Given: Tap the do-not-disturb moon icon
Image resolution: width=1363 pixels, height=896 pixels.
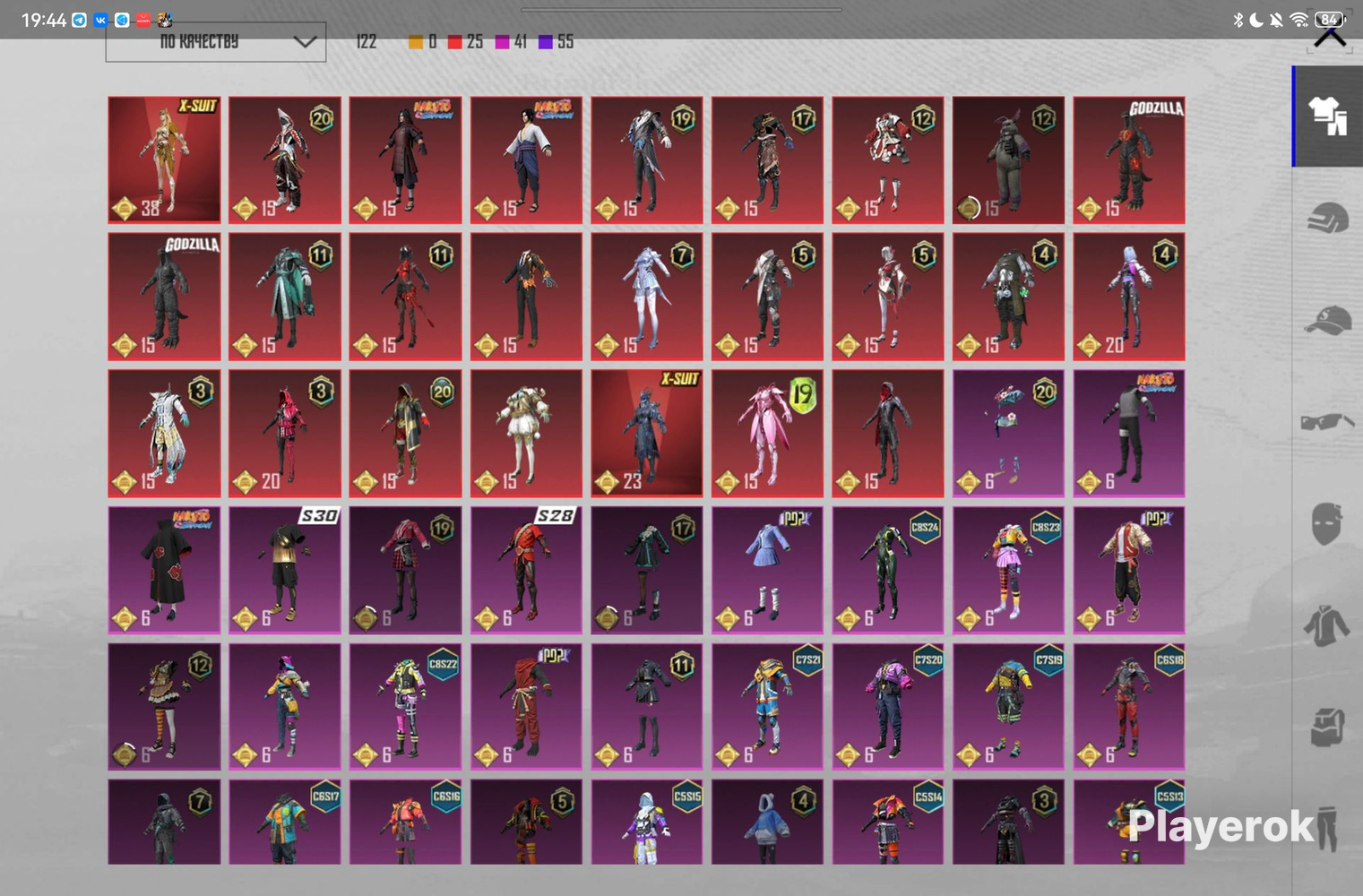Looking at the screenshot, I should tap(1256, 20).
